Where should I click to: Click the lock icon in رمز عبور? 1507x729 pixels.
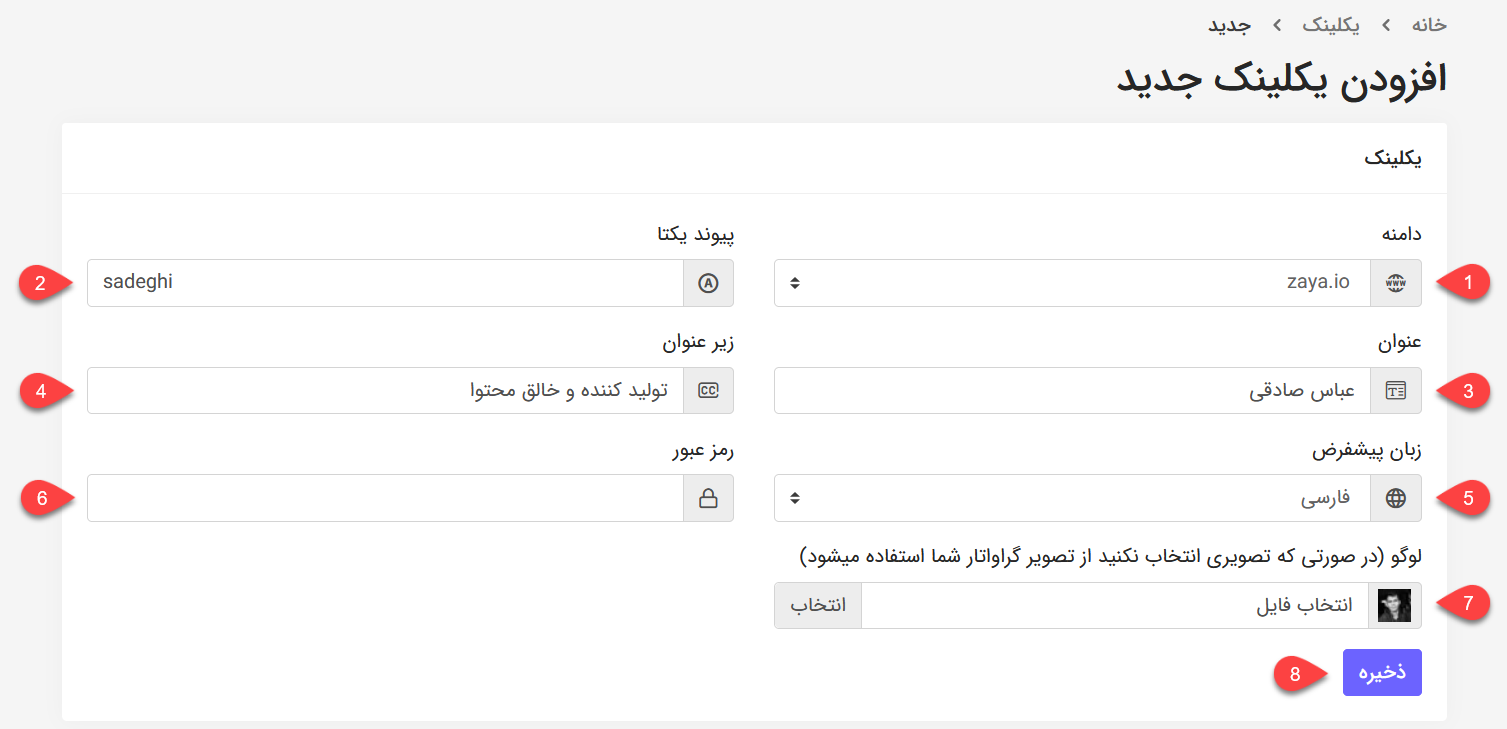click(x=708, y=498)
